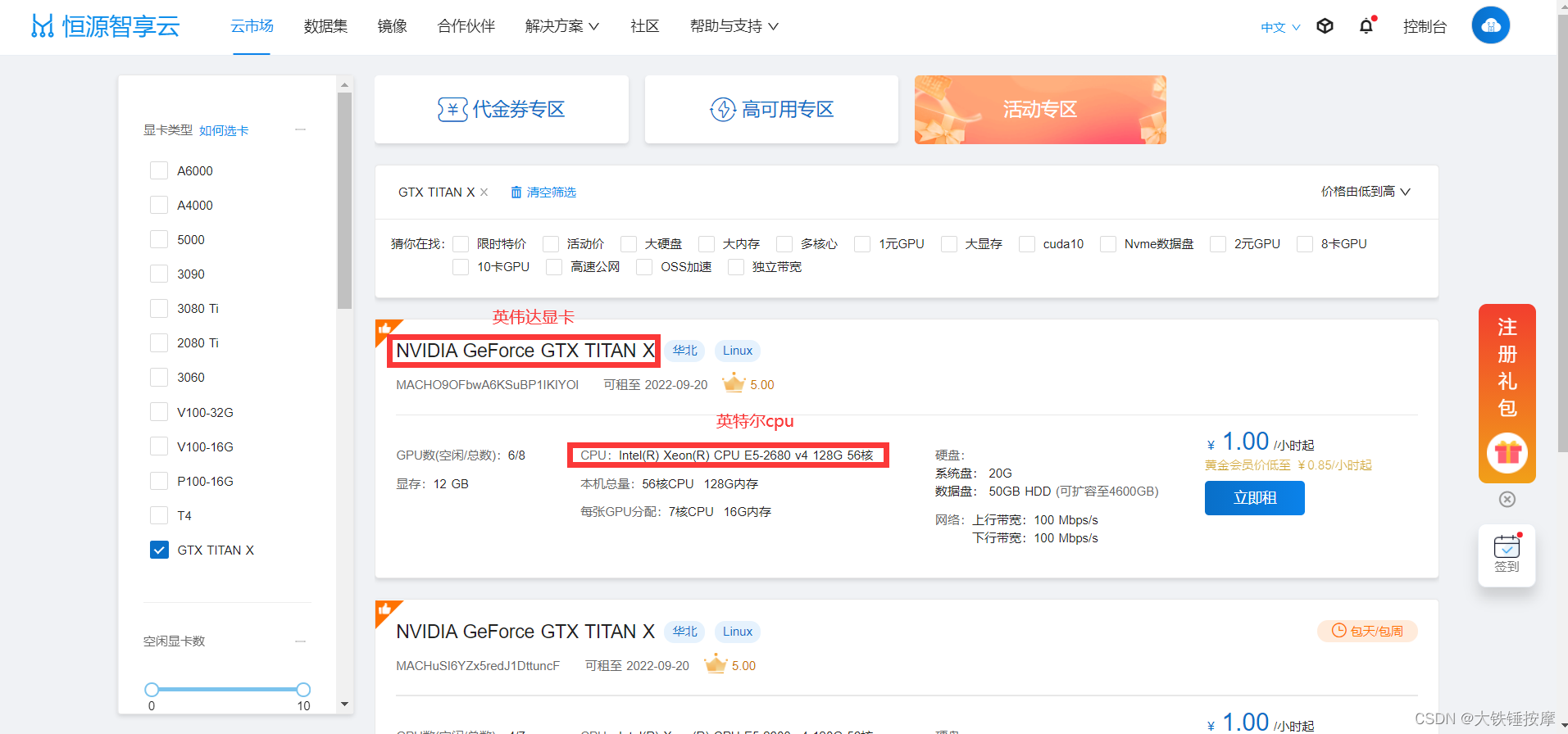Click the minimum handle of idle GPU slider
This screenshot has width=1568, height=734.
[x=152, y=690]
